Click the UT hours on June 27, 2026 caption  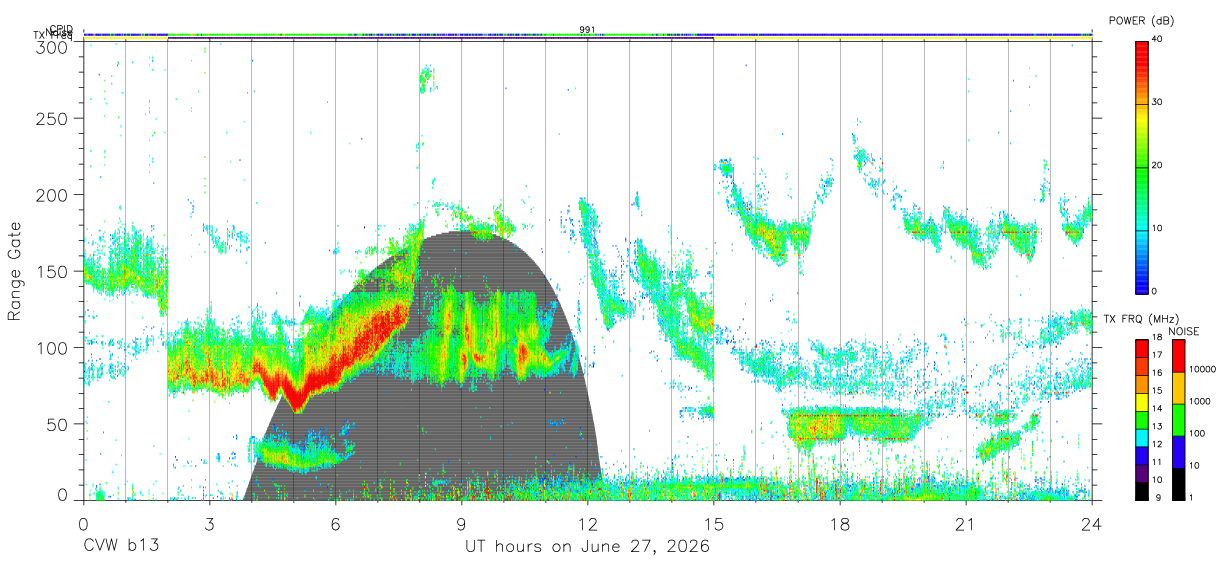coord(587,547)
